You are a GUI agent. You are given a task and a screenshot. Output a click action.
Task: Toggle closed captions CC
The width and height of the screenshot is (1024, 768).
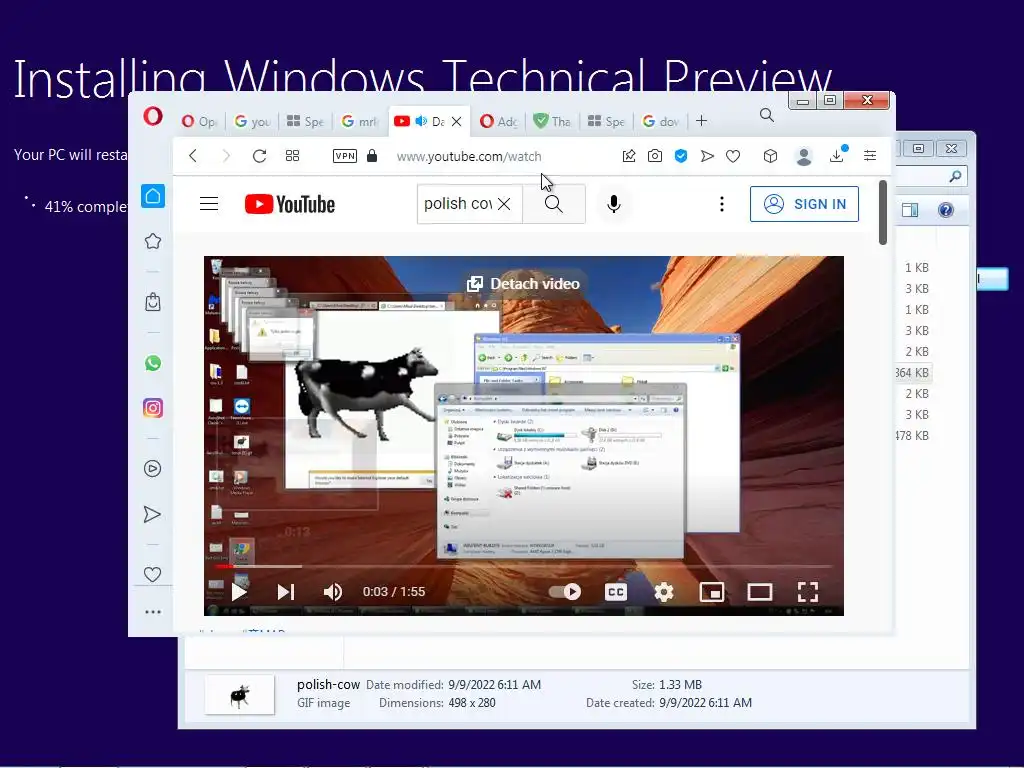(x=616, y=592)
